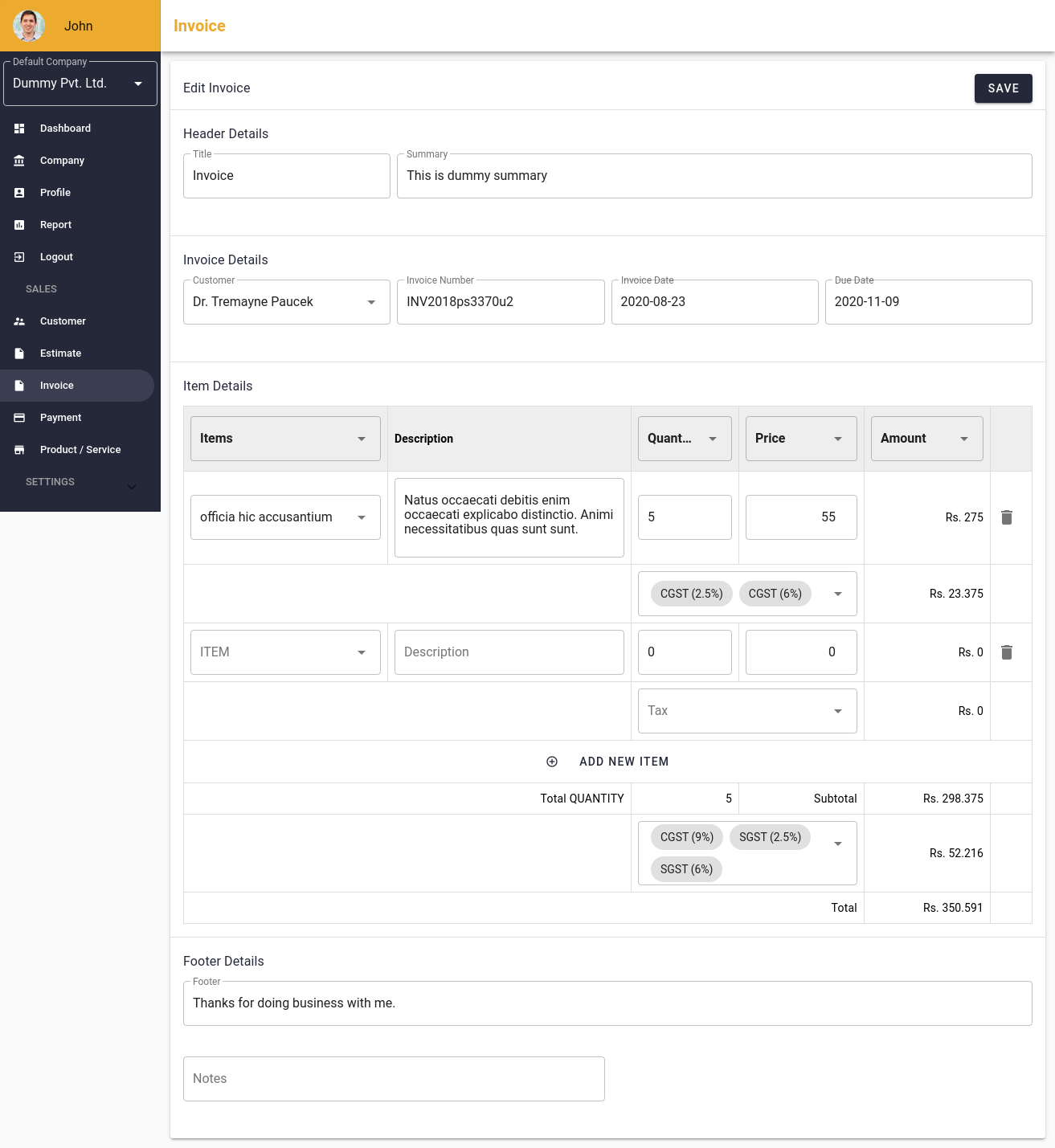
Task: Switch to the Estimate section
Action: [x=59, y=353]
